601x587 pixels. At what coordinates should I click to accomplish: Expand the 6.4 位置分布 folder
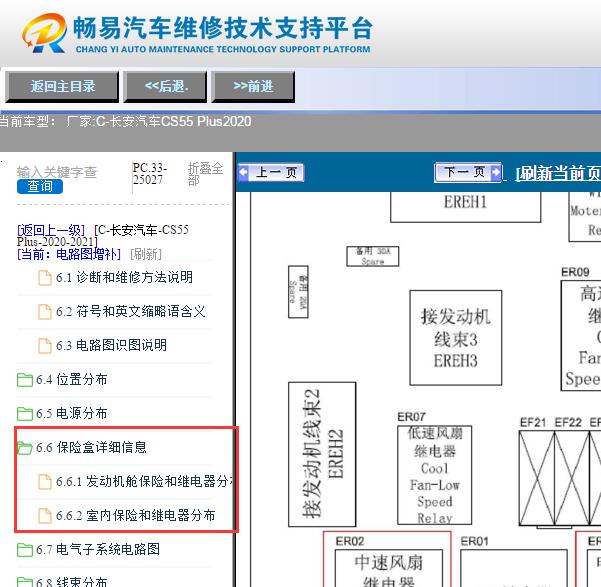[72, 380]
